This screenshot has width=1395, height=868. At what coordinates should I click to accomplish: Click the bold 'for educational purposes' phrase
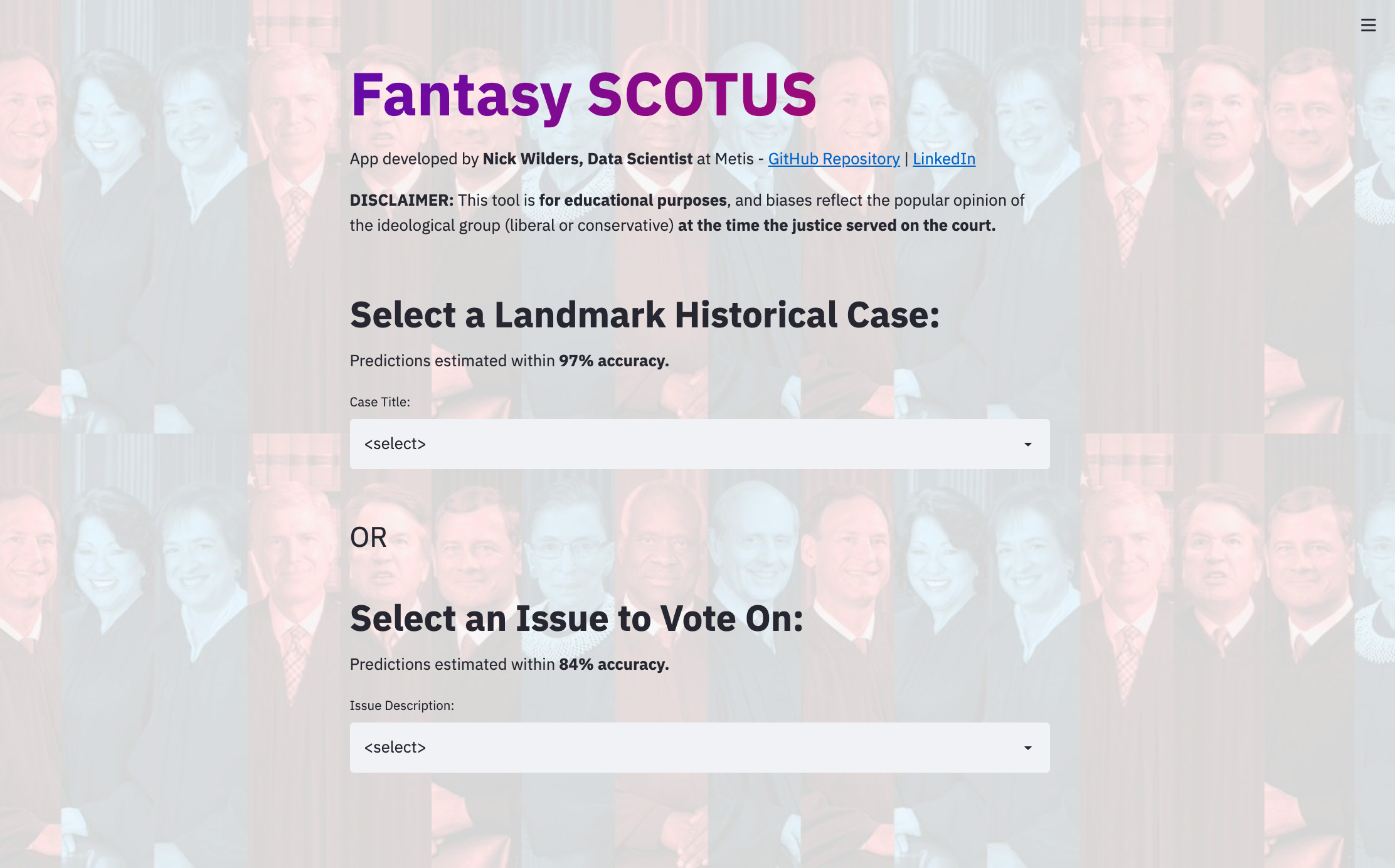(x=632, y=201)
